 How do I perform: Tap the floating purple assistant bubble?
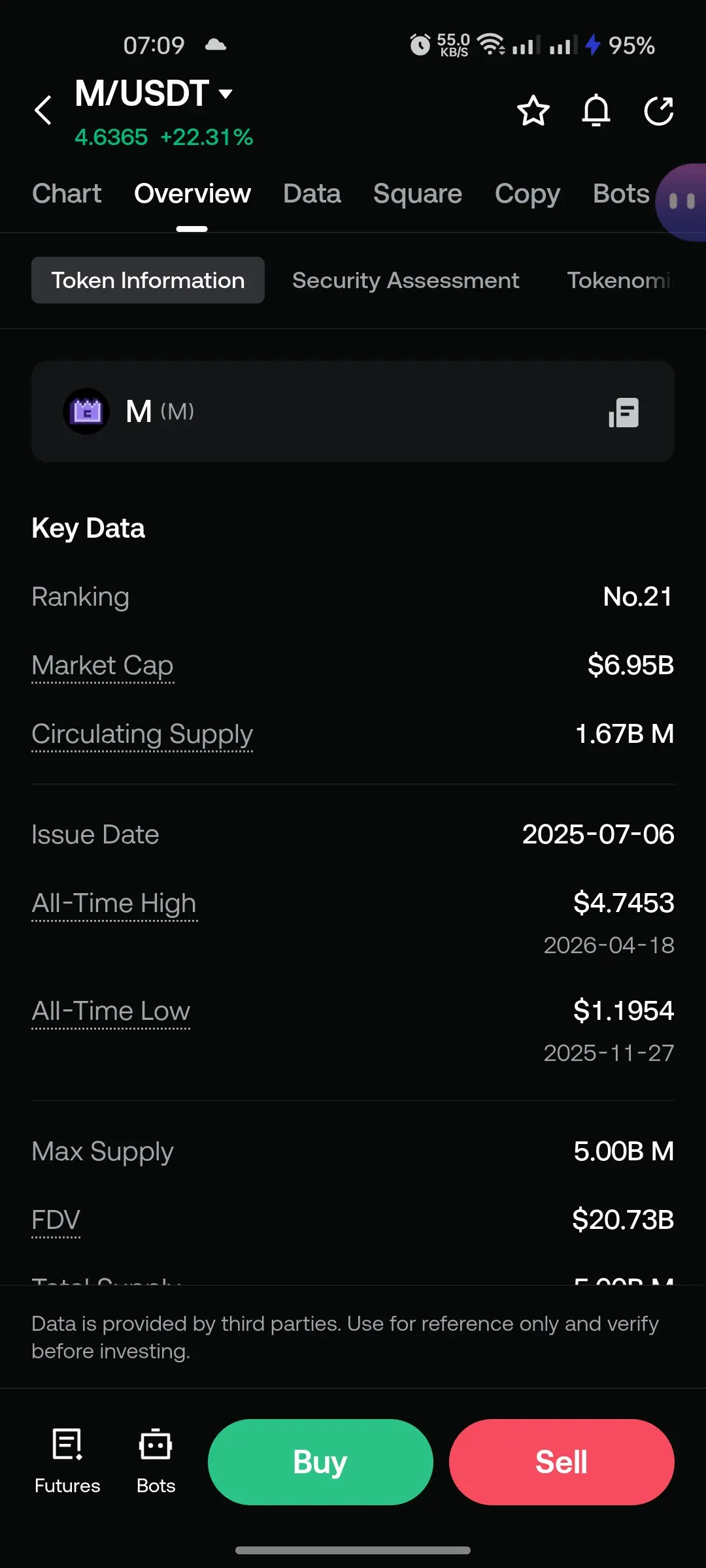click(x=683, y=201)
